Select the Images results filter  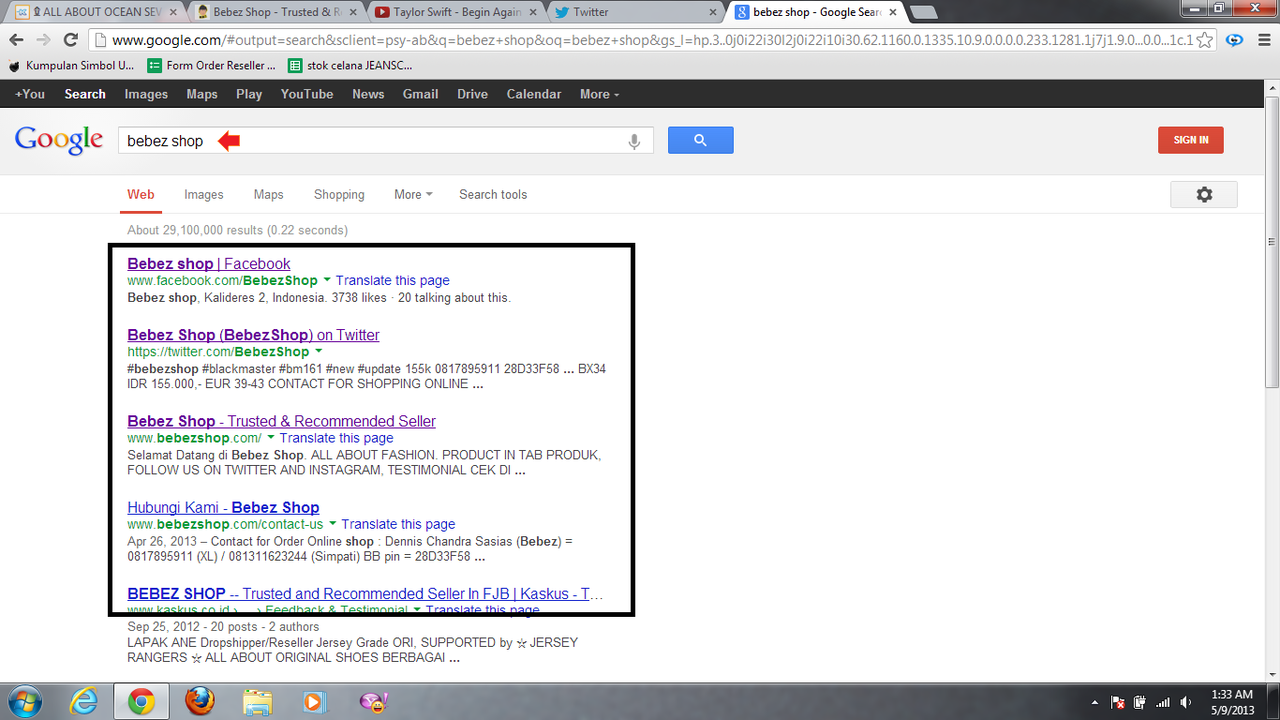[204, 195]
